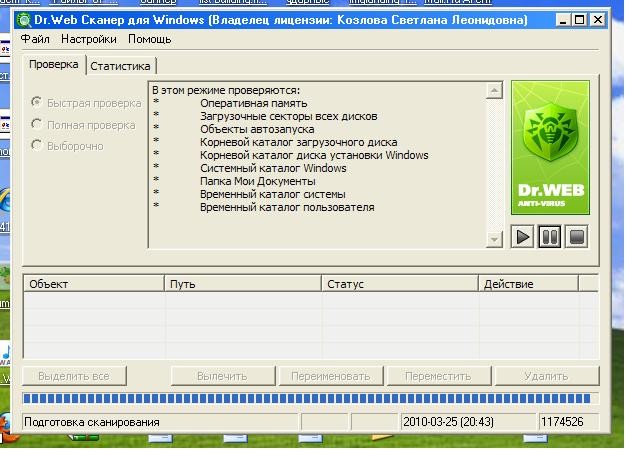Screen dimensions: 626x454
Task: Switch to the Статистика tab
Action: tap(120, 66)
